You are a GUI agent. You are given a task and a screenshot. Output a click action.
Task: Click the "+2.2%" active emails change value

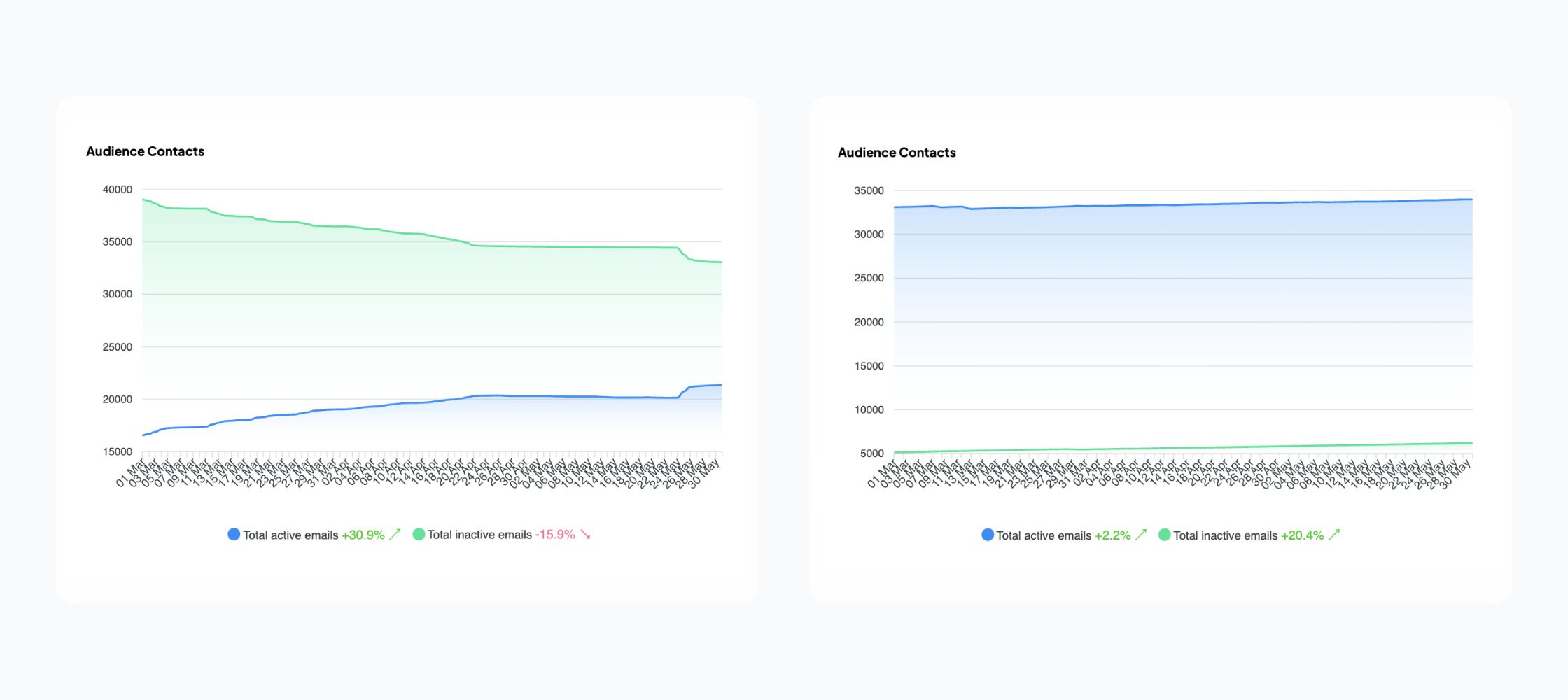pos(1113,536)
